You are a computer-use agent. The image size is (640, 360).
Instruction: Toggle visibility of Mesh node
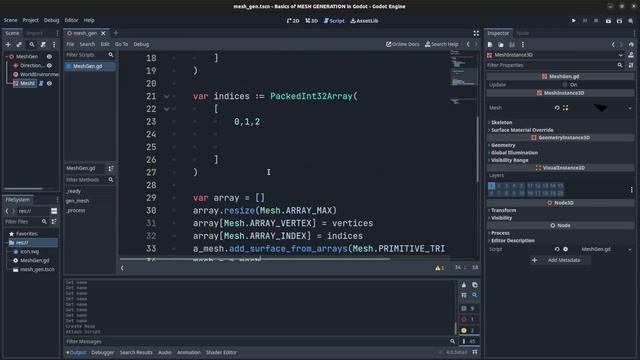click(x=49, y=83)
